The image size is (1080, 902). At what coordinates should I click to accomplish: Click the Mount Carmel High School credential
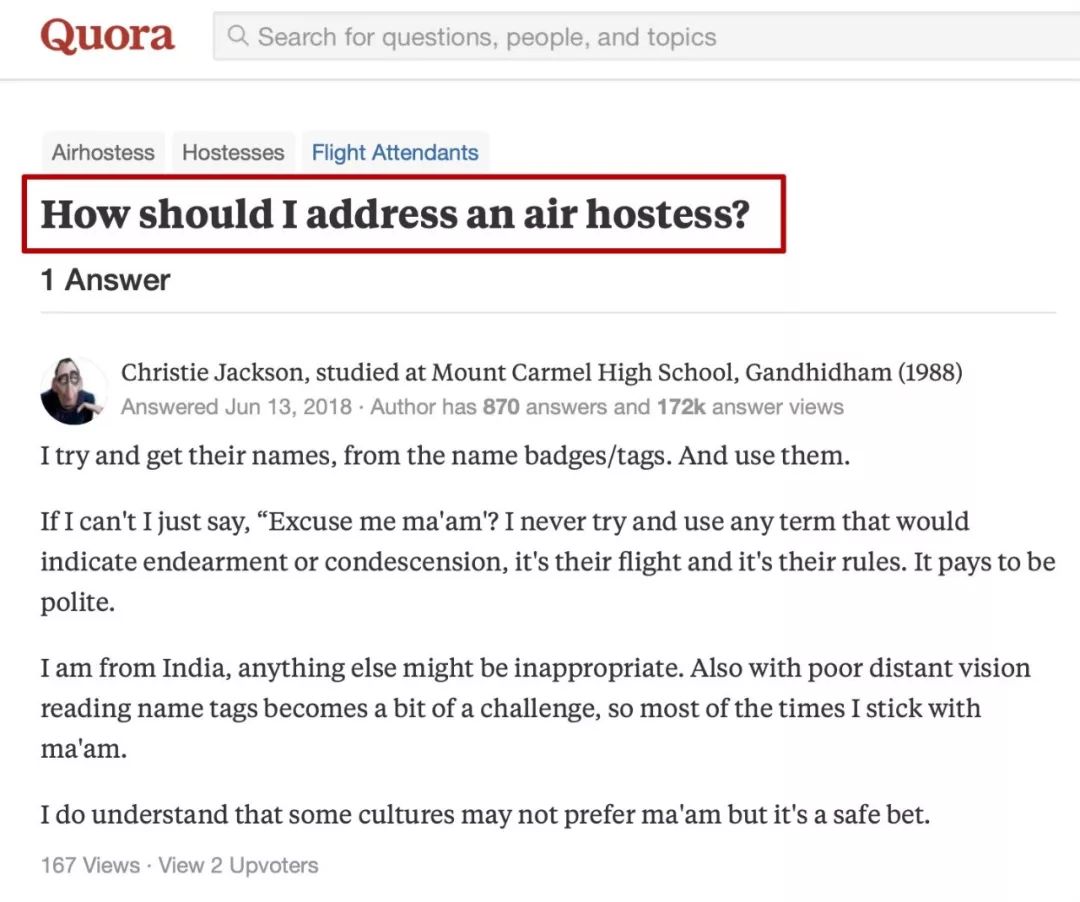coord(639,372)
